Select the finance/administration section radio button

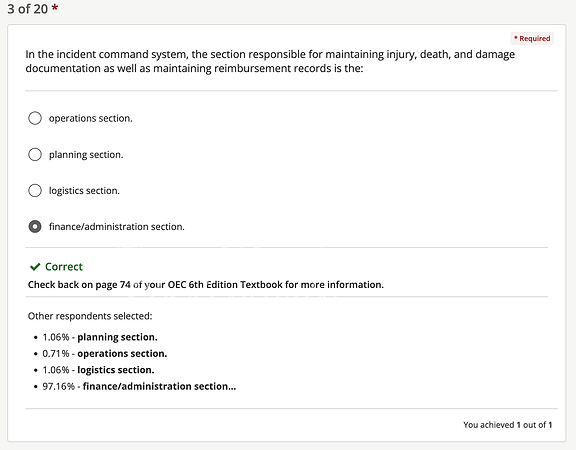[35, 227]
